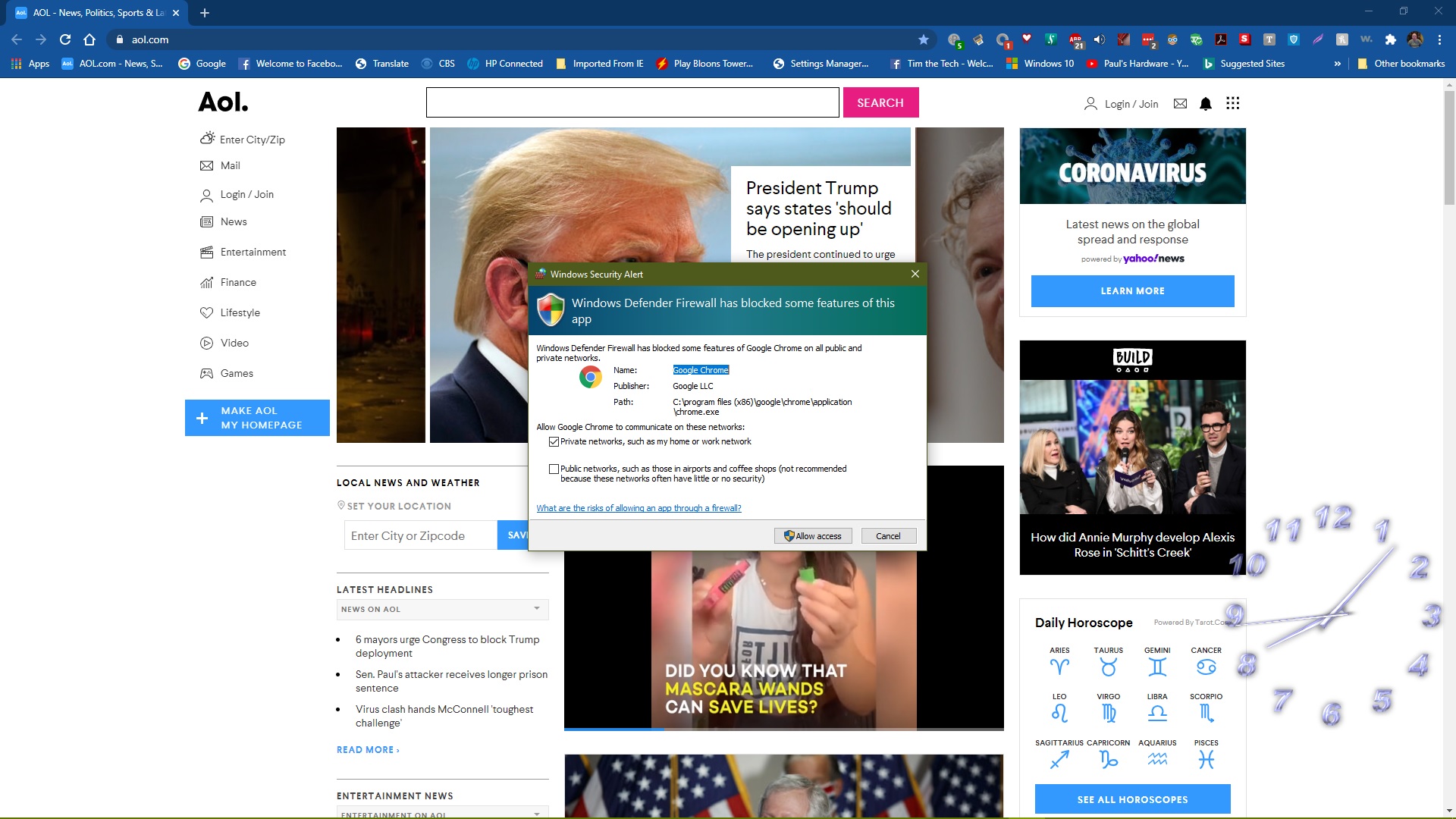Open the AOL mail envelope icon in the header
This screenshot has width=1456, height=819.
(x=1180, y=103)
